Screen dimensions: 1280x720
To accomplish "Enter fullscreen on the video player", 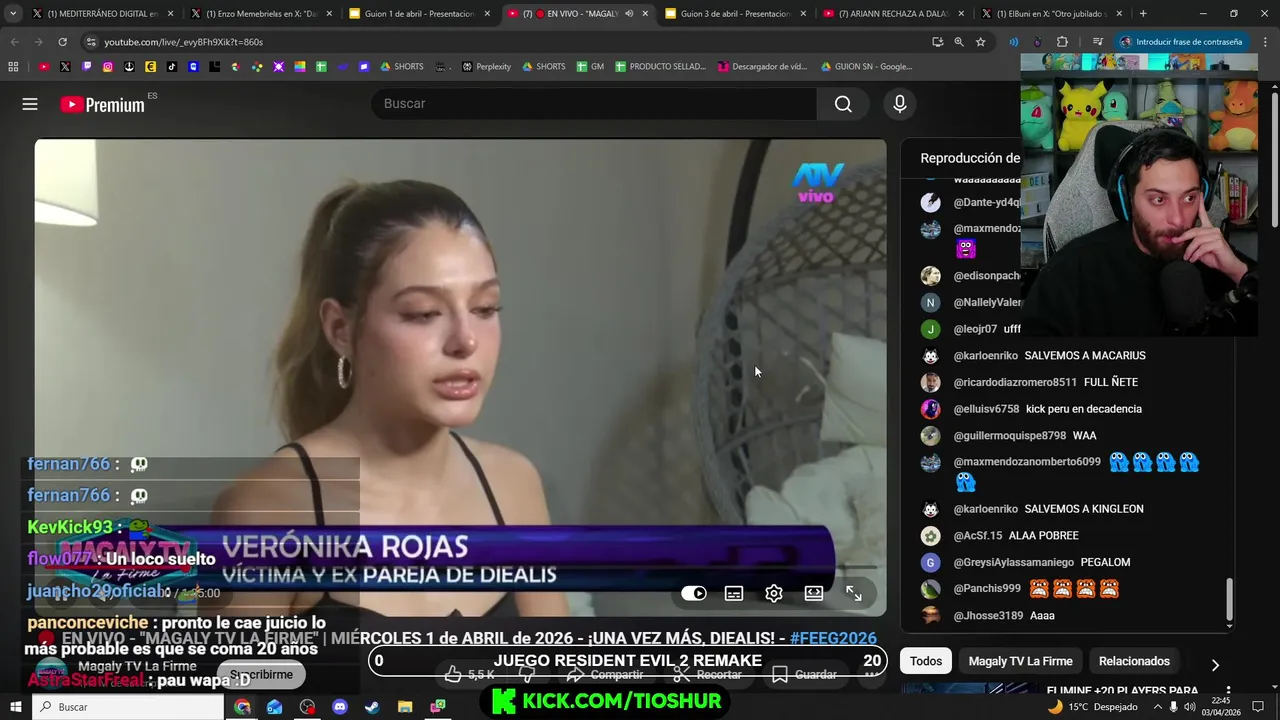I will 854,593.
